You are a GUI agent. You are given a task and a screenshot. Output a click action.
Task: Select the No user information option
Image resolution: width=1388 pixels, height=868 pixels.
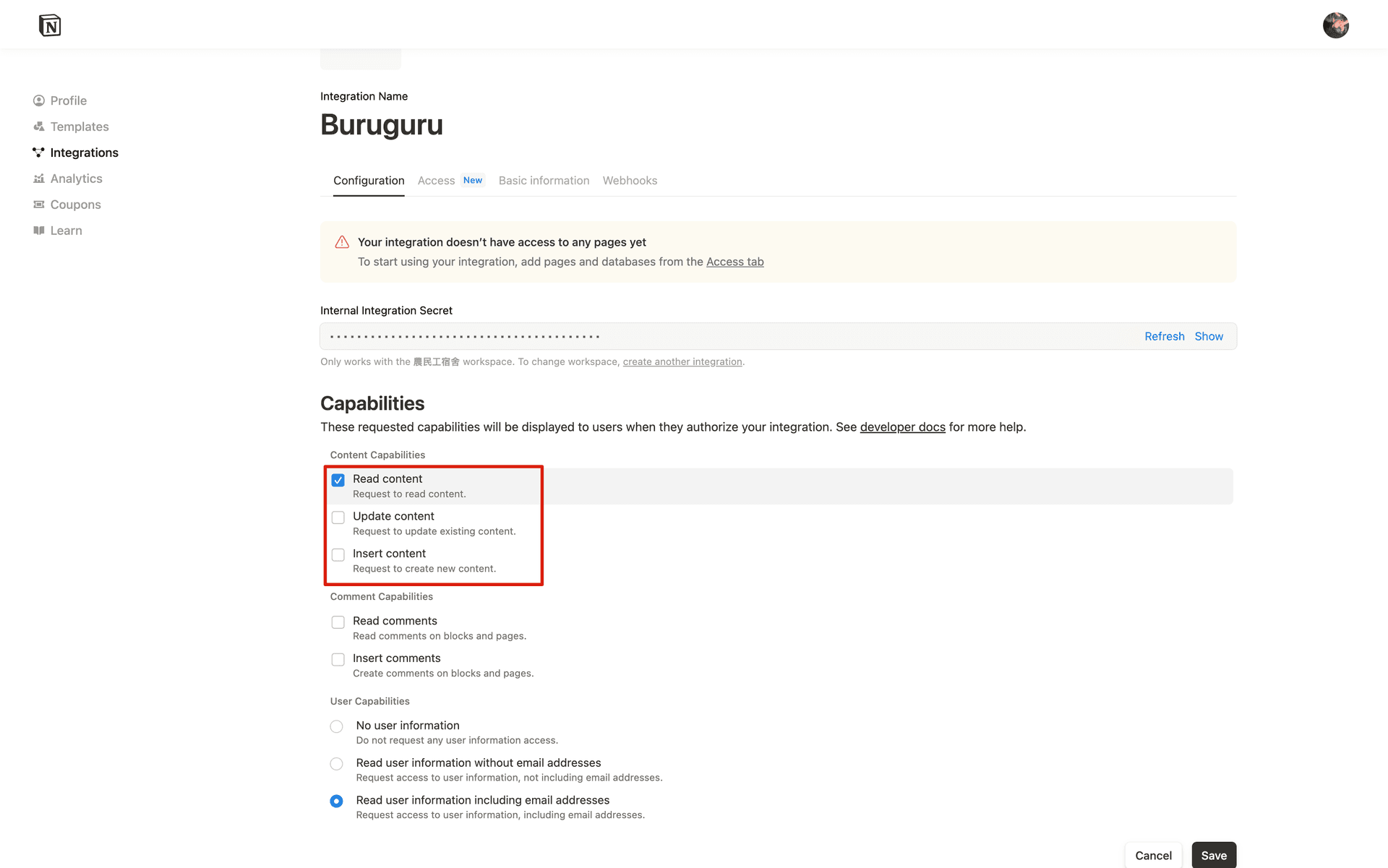pyautogui.click(x=337, y=726)
